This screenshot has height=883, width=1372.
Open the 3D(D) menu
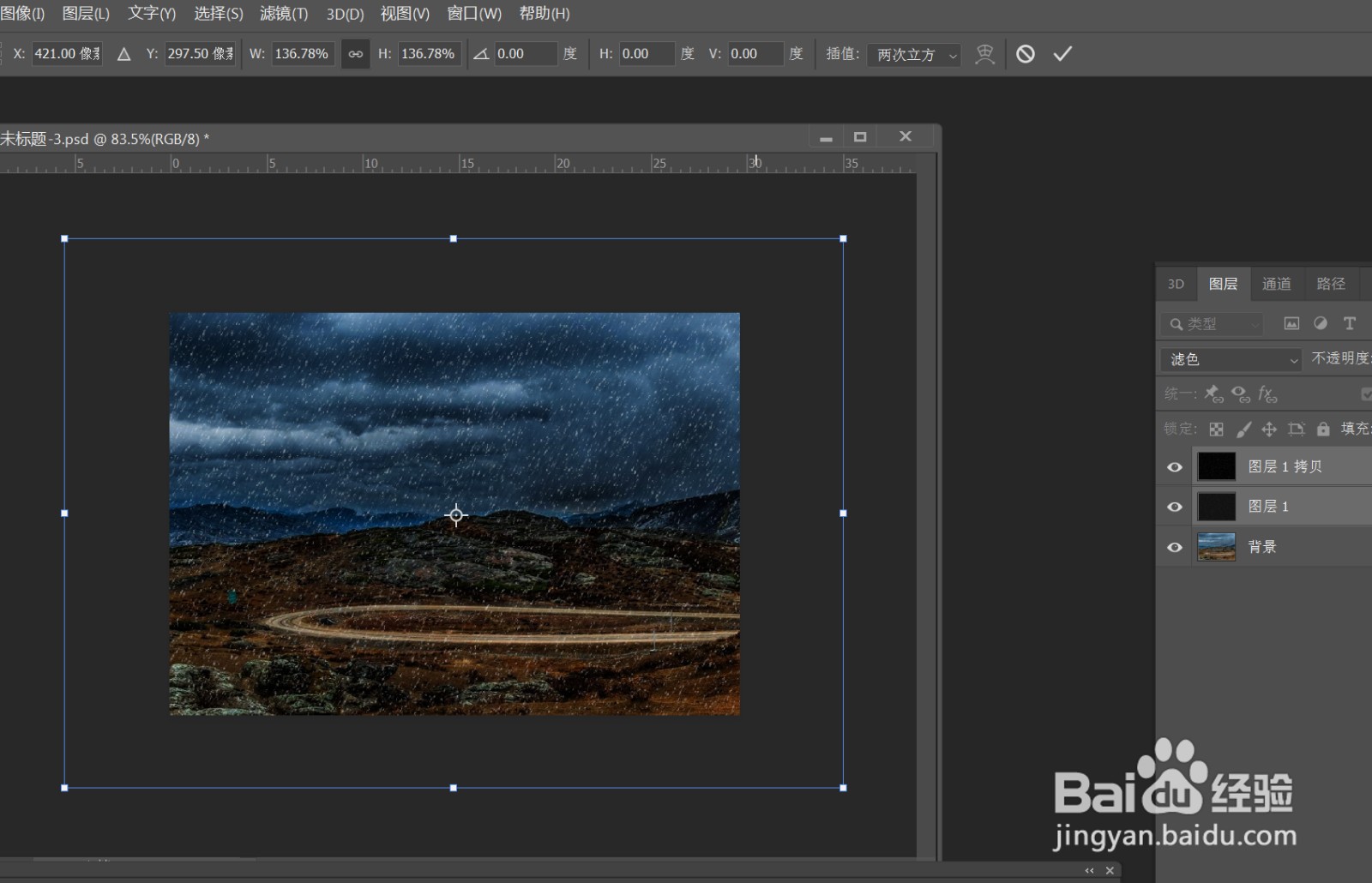[x=345, y=14]
